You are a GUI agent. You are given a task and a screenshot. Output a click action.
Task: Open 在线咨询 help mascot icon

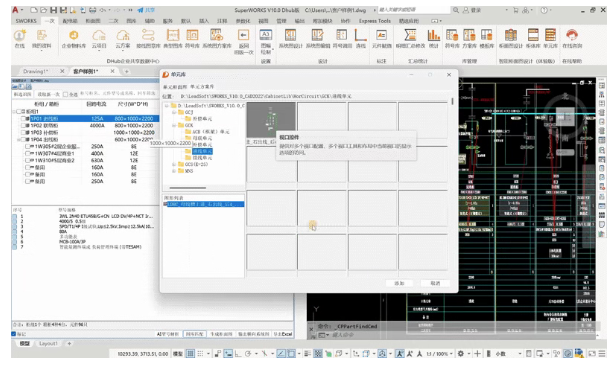click(572, 36)
